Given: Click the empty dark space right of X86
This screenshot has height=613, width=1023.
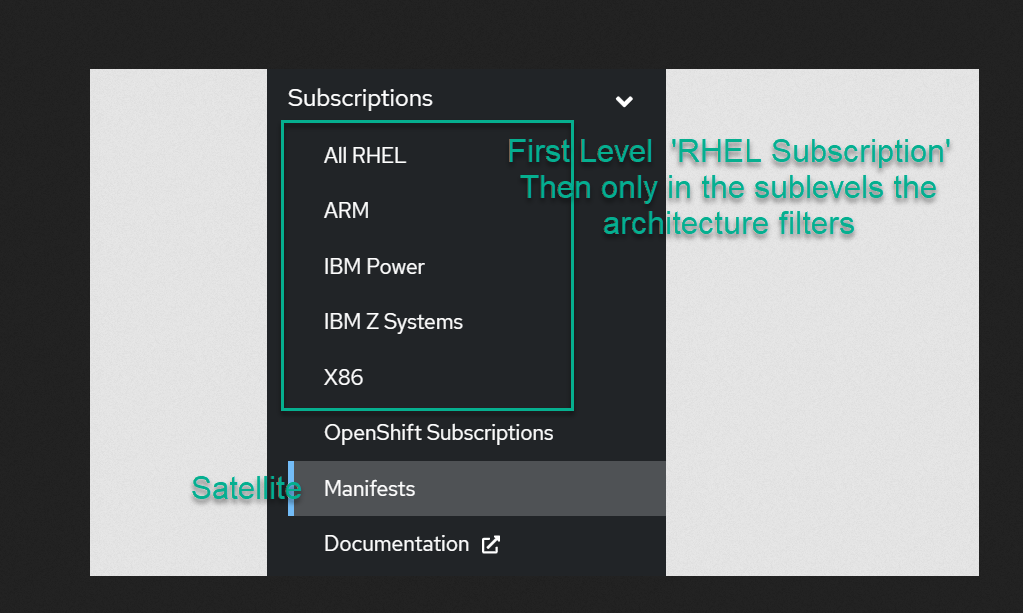Looking at the screenshot, I should pos(470,377).
